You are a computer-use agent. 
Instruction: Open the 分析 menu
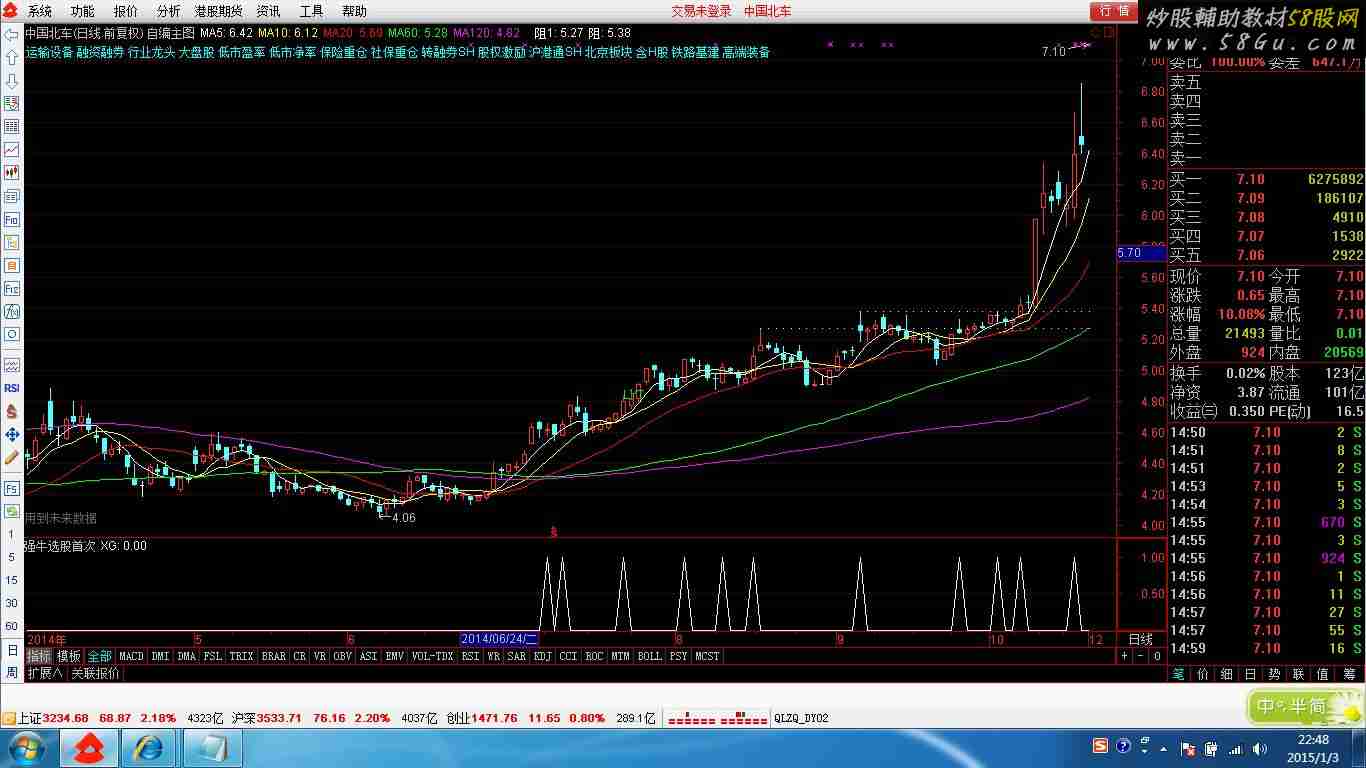169,11
